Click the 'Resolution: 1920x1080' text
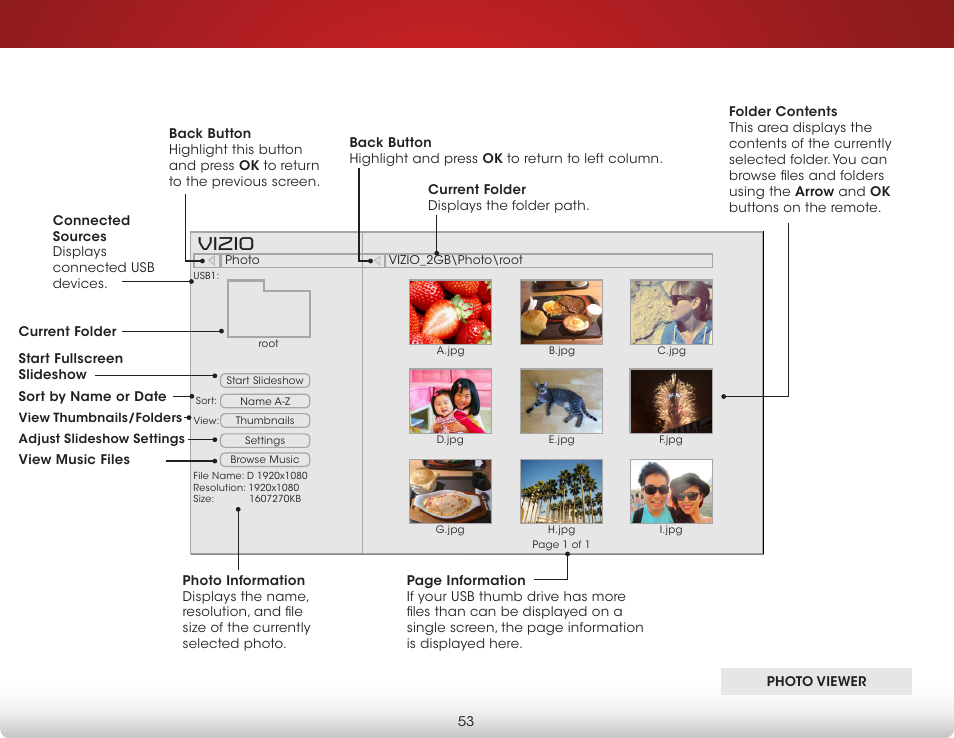Viewport: 954px width, 738px height. 246,487
